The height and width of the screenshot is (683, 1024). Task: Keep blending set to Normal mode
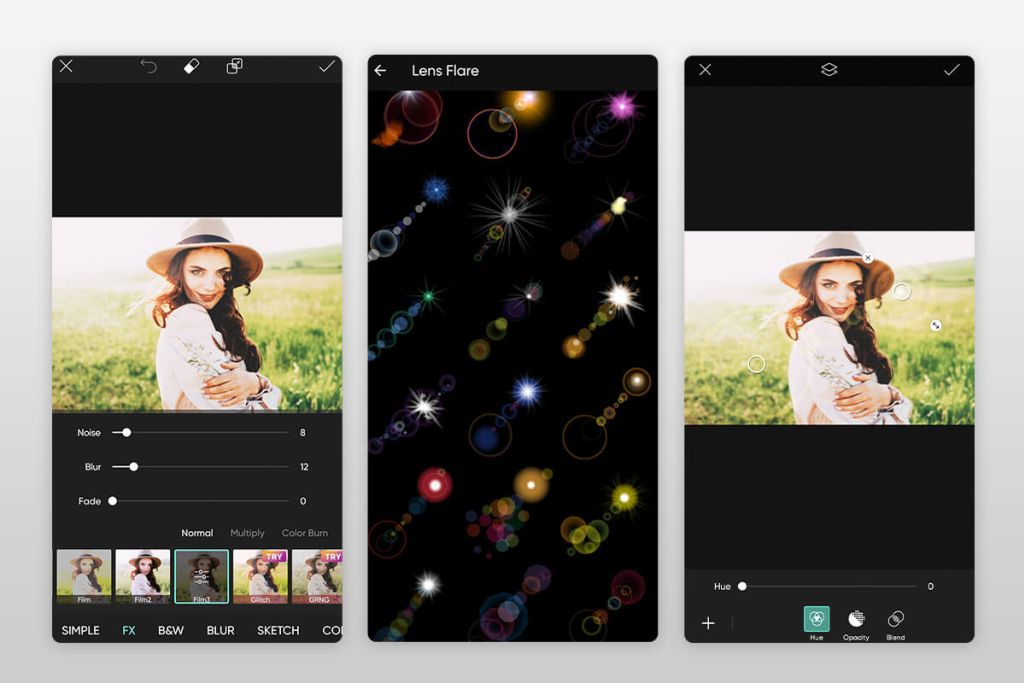(197, 533)
